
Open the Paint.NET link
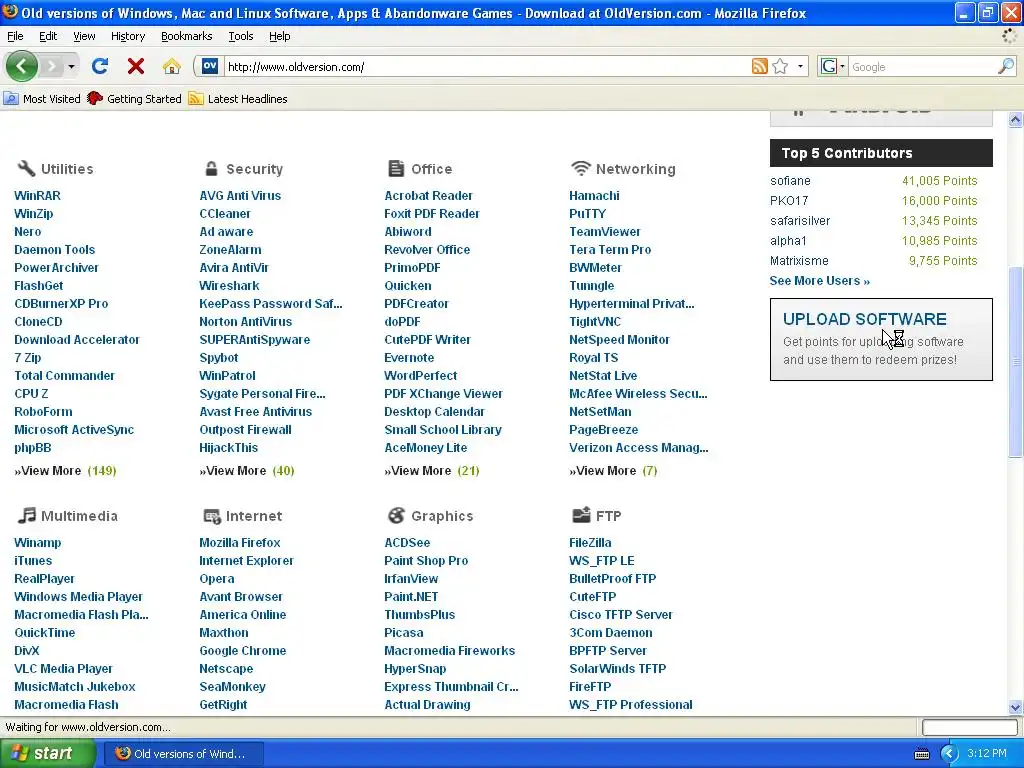coord(411,596)
